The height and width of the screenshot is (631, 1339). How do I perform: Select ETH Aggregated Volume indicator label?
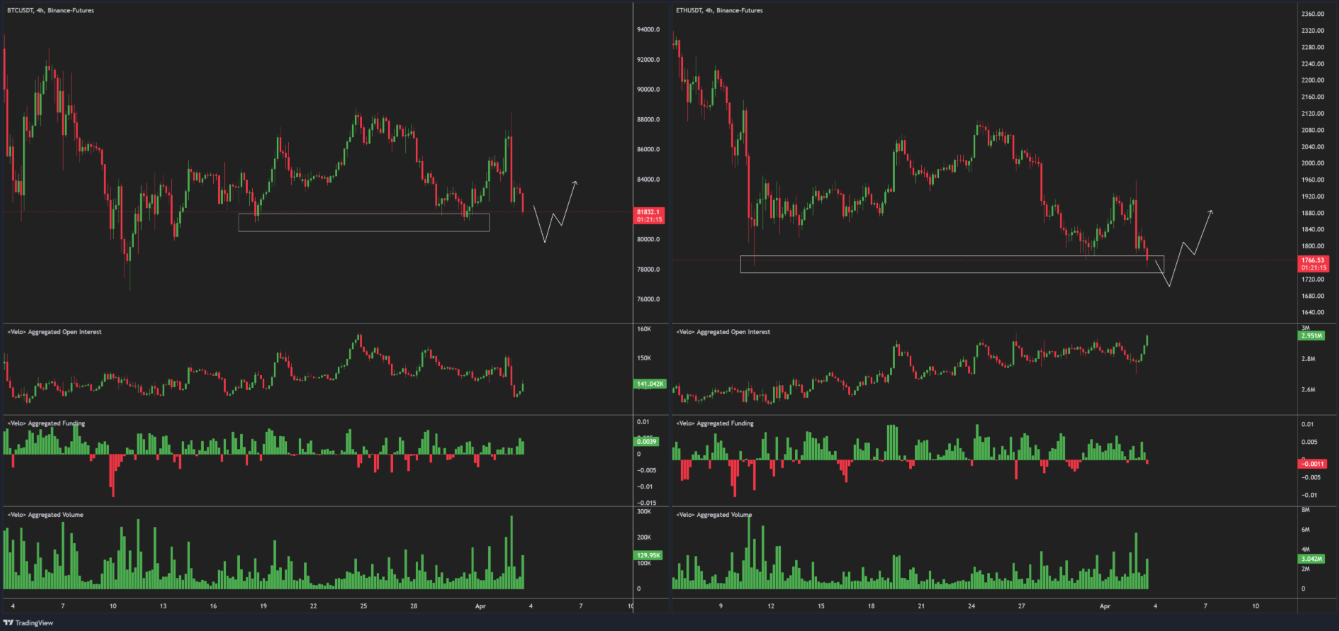(x=714, y=514)
